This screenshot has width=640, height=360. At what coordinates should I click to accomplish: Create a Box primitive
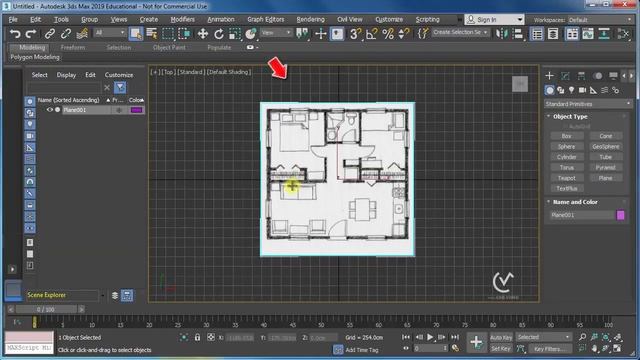point(567,136)
